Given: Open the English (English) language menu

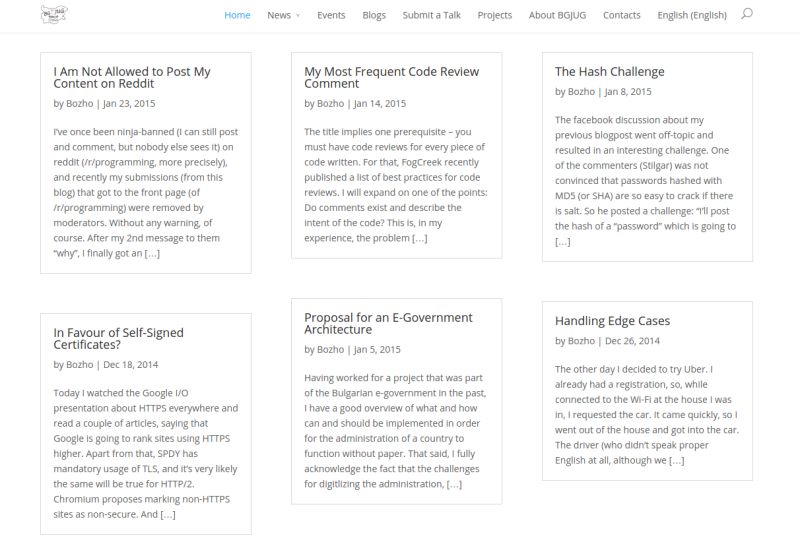Looking at the screenshot, I should click(x=692, y=15).
